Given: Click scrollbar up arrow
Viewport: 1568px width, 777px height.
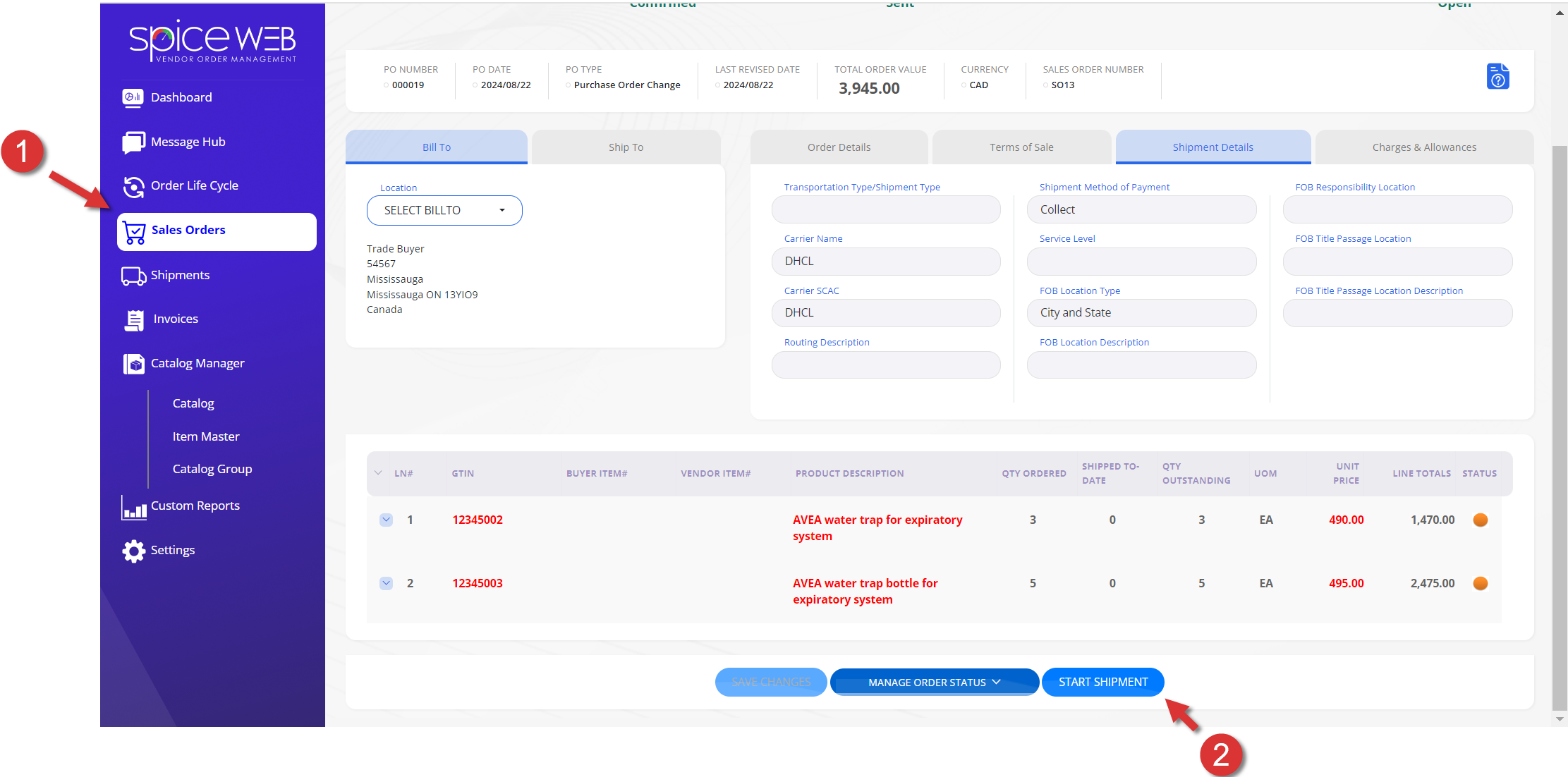Looking at the screenshot, I should (1560, 12).
